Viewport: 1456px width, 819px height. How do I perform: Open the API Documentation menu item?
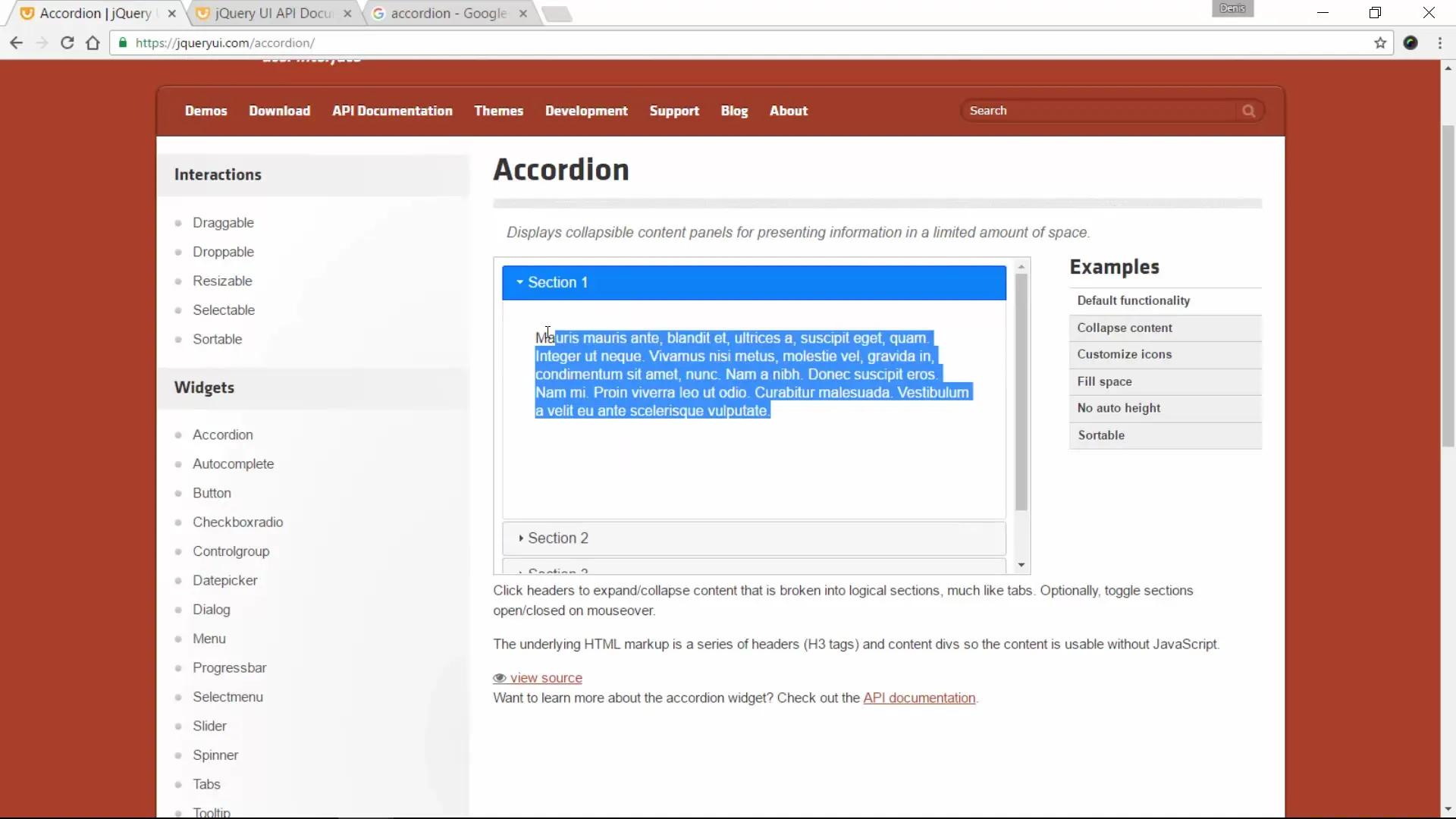(392, 111)
